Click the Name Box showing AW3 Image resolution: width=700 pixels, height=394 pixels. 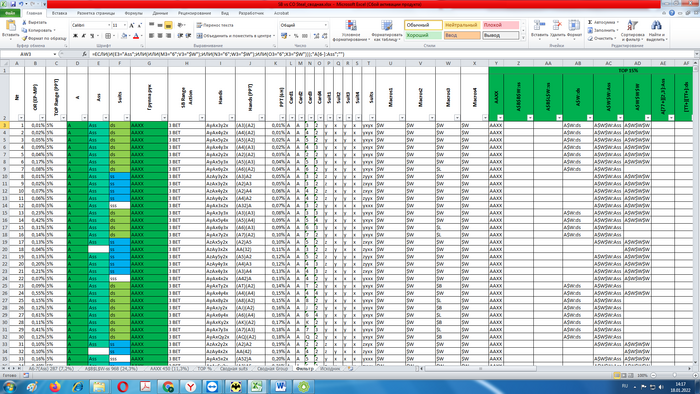[28, 54]
